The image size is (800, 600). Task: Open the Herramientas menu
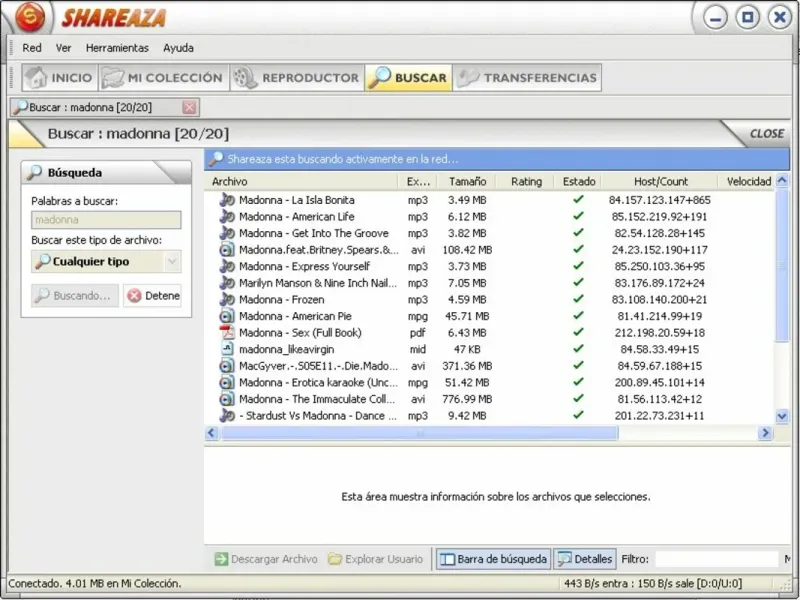117,48
